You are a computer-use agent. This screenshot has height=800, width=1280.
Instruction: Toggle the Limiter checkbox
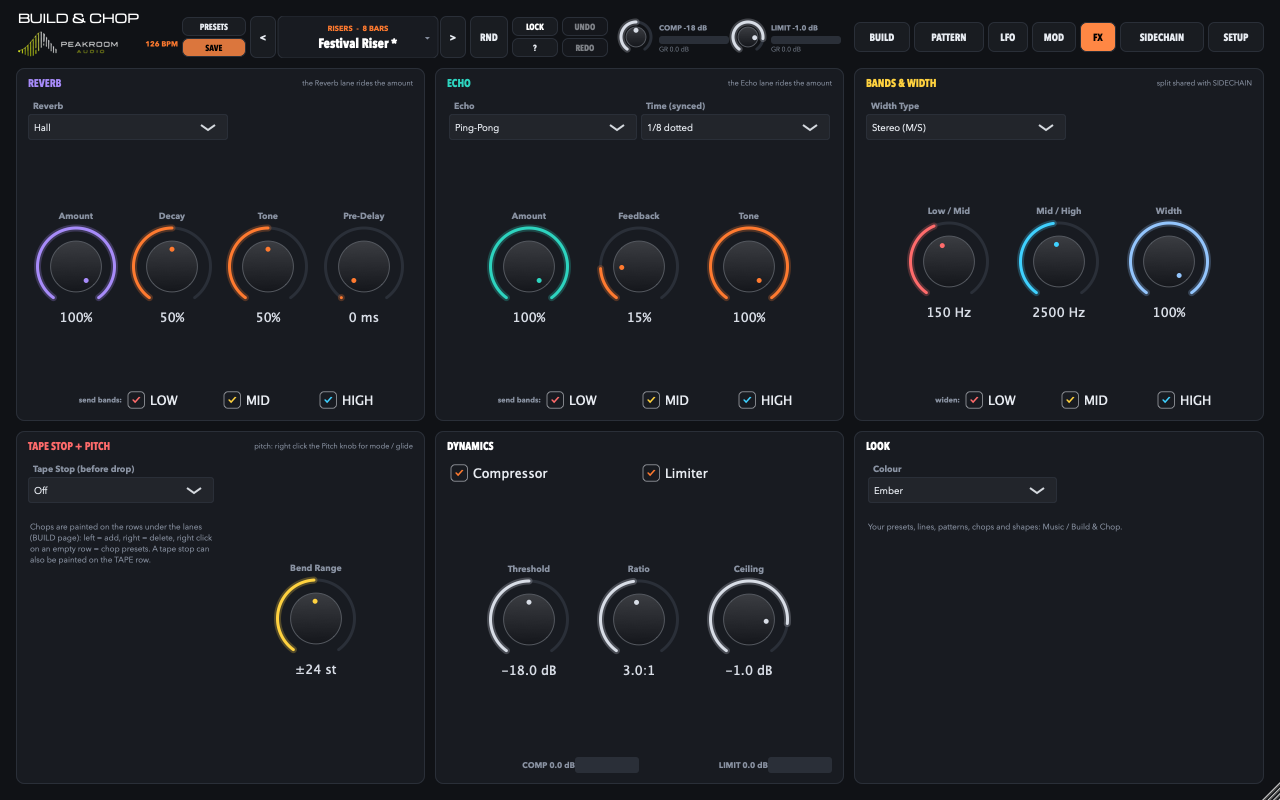651,473
